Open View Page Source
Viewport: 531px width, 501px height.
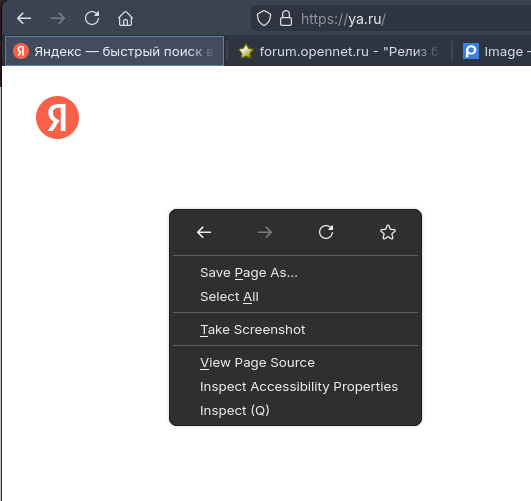click(295, 363)
